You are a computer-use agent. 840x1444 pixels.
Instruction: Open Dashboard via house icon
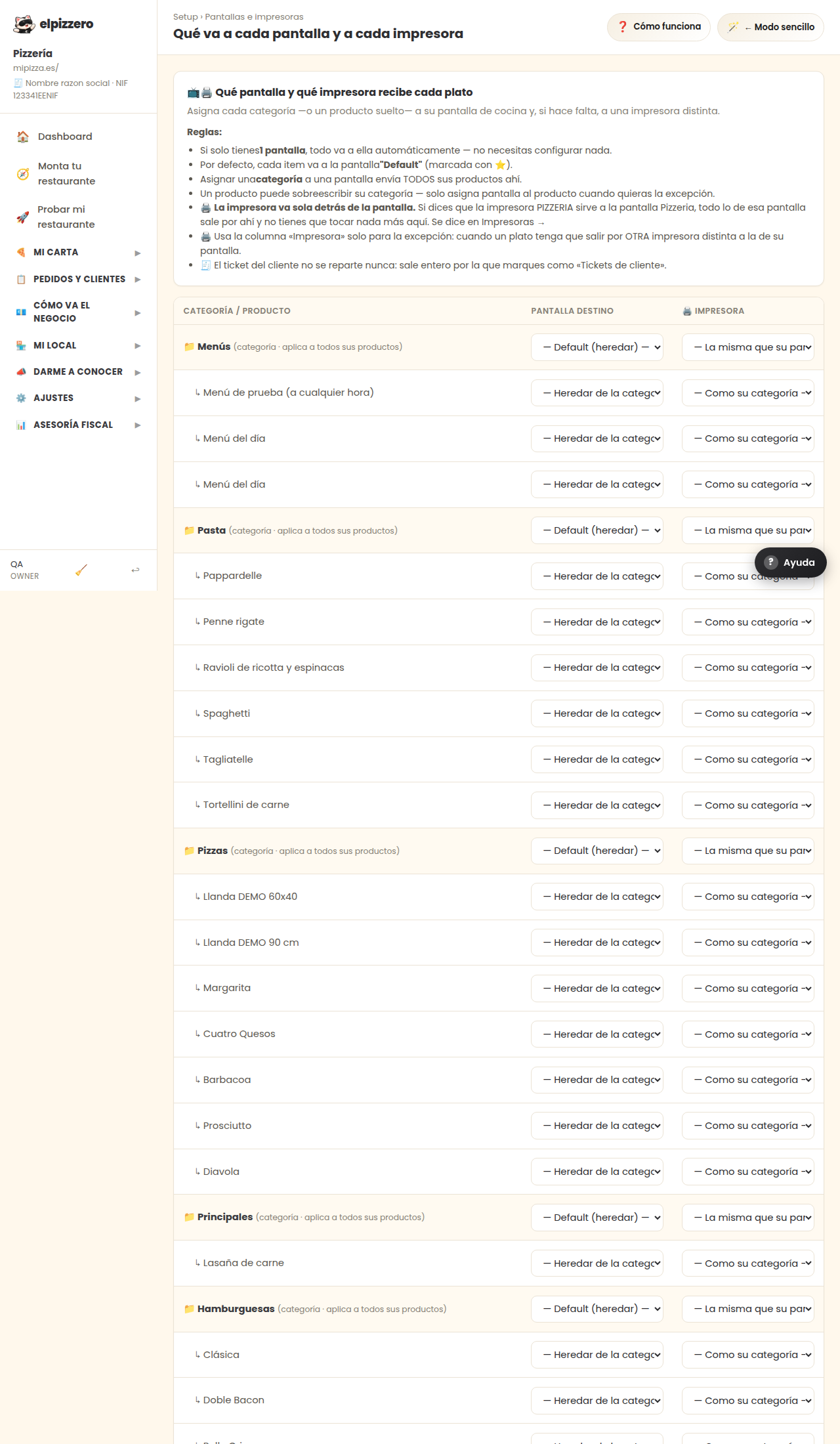click(x=23, y=137)
